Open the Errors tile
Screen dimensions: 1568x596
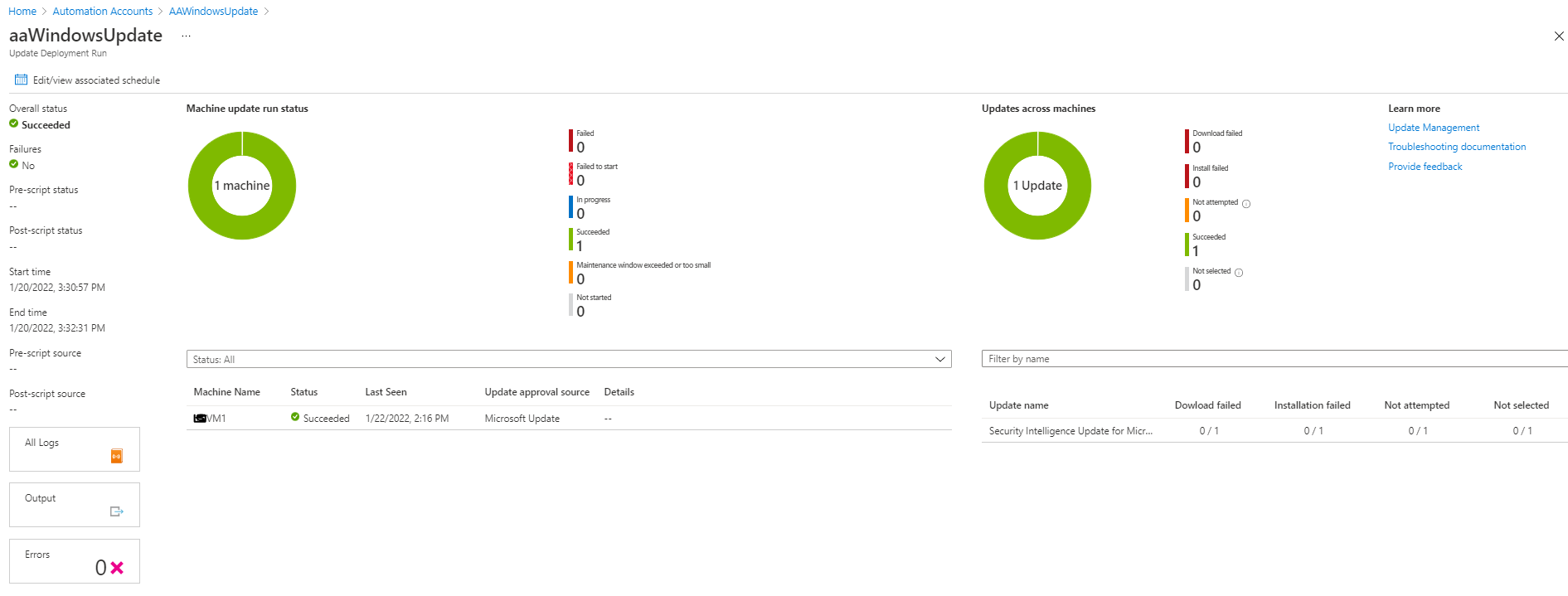(75, 561)
